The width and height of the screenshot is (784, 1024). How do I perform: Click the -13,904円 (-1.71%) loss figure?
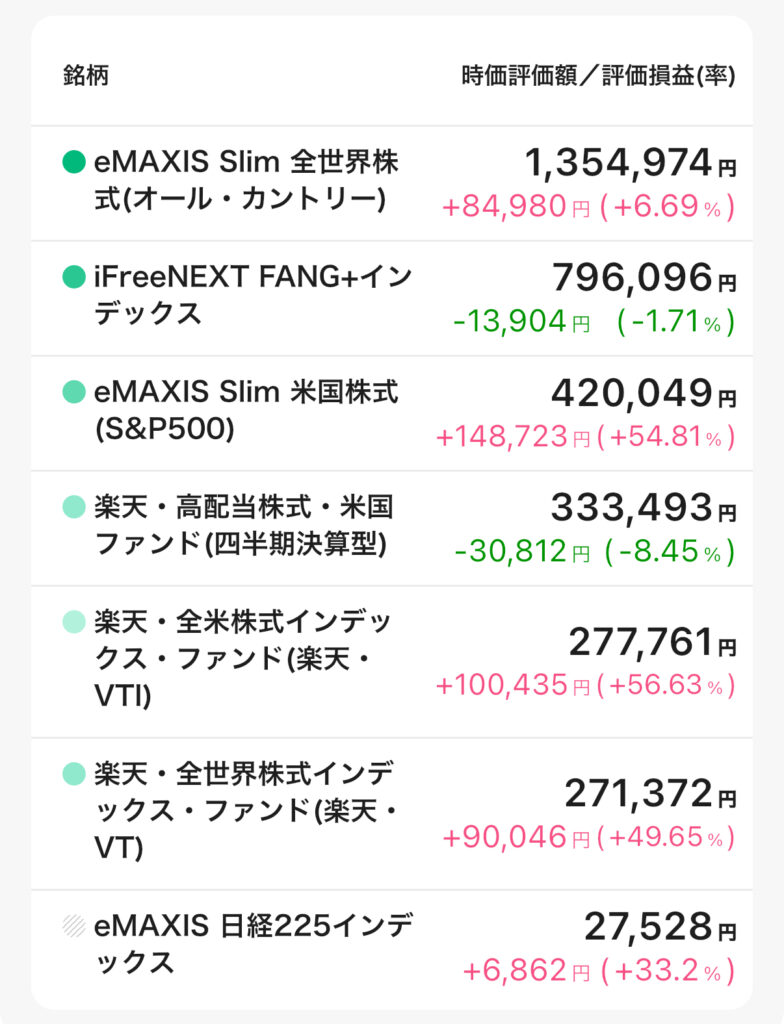click(594, 321)
